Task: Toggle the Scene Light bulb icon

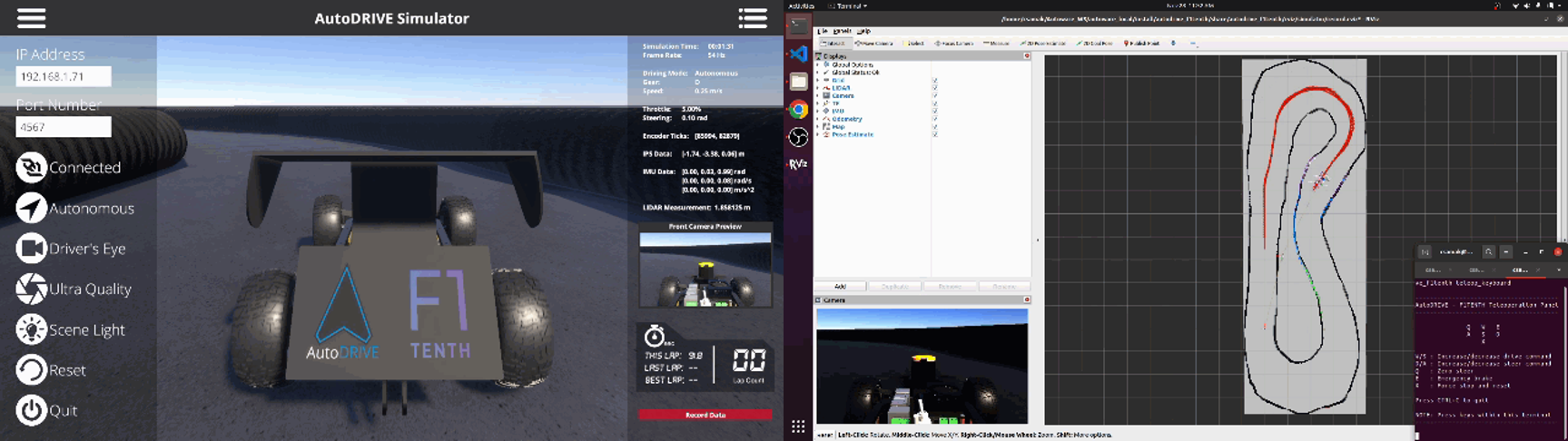Action: point(31,329)
